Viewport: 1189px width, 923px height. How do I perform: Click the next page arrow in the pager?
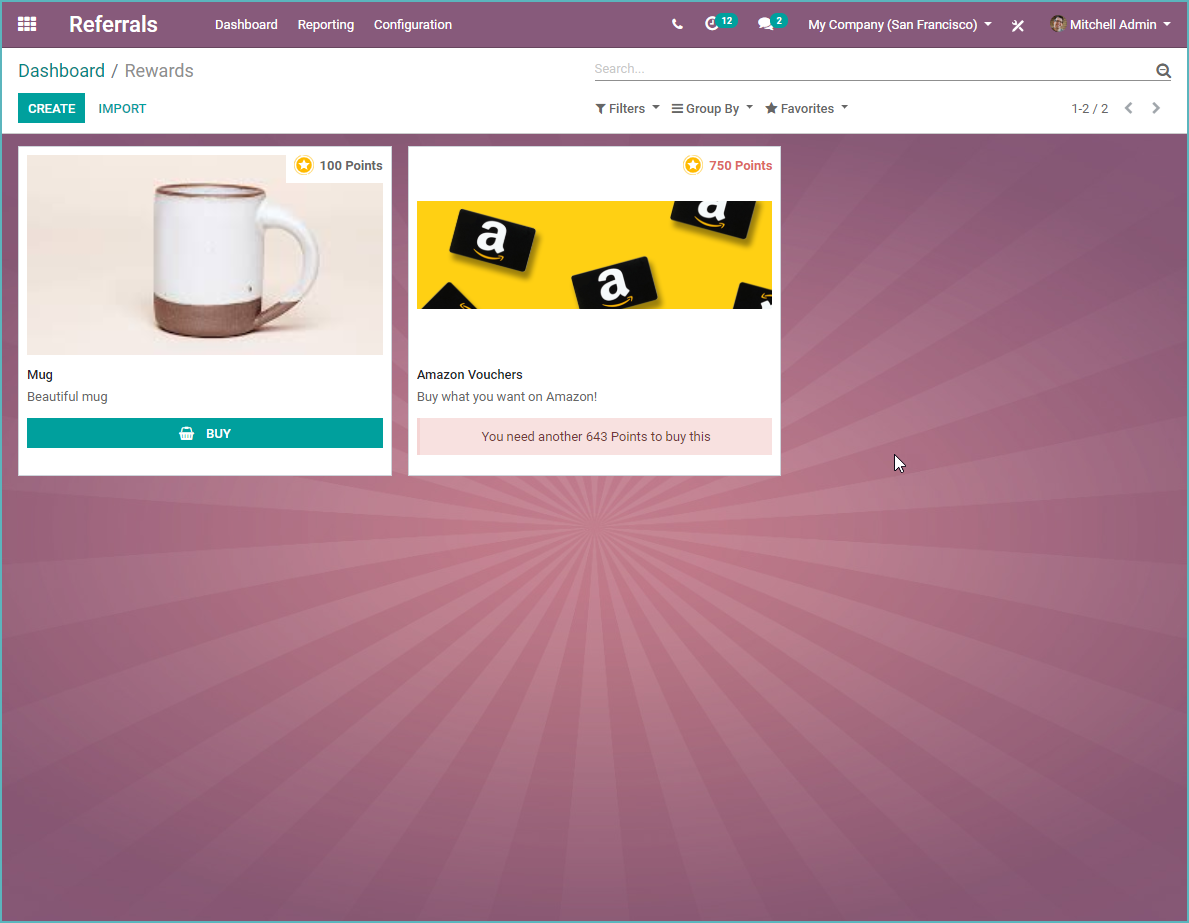click(1156, 108)
